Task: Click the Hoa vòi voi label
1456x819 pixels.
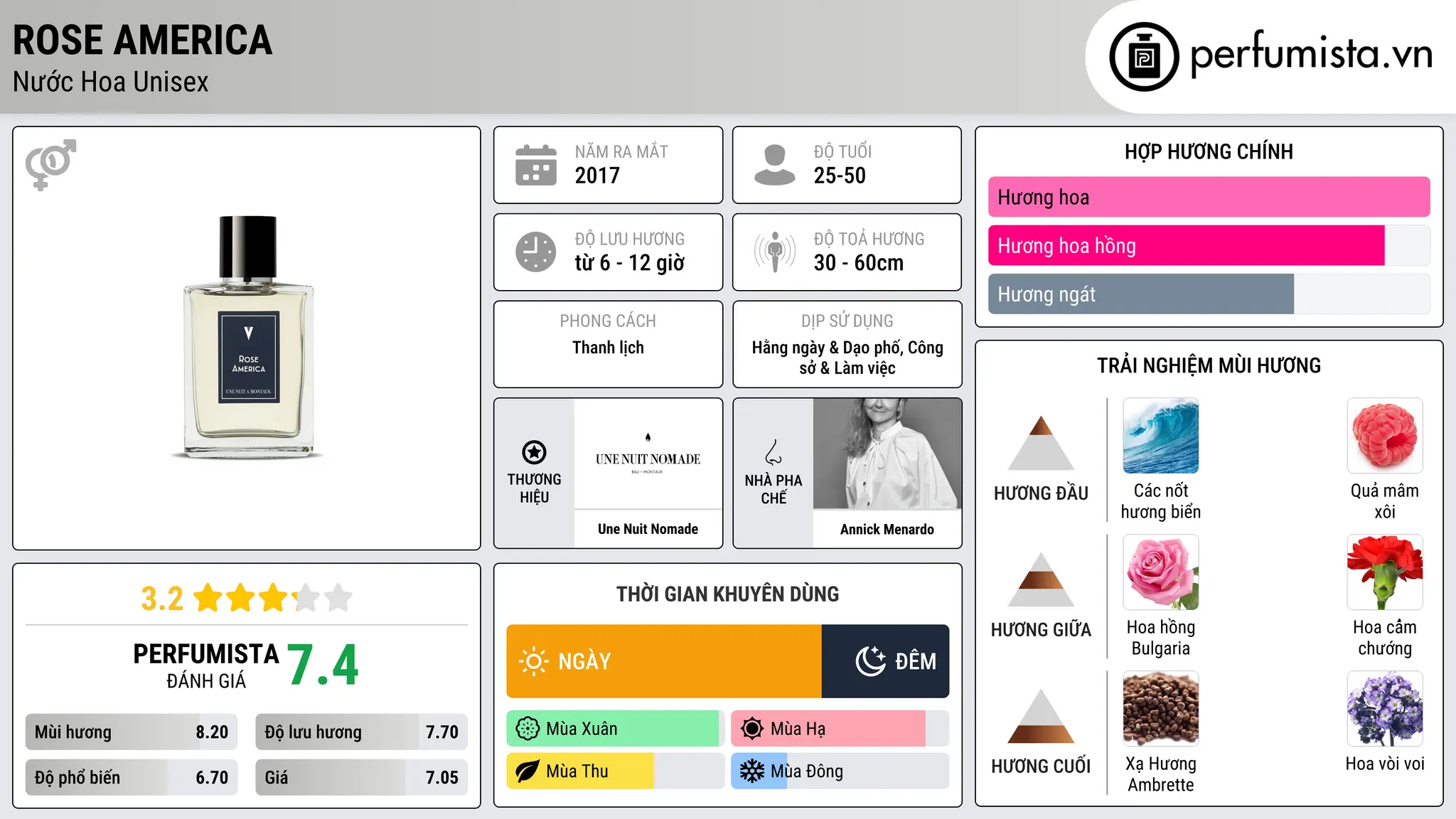Action: [1385, 764]
